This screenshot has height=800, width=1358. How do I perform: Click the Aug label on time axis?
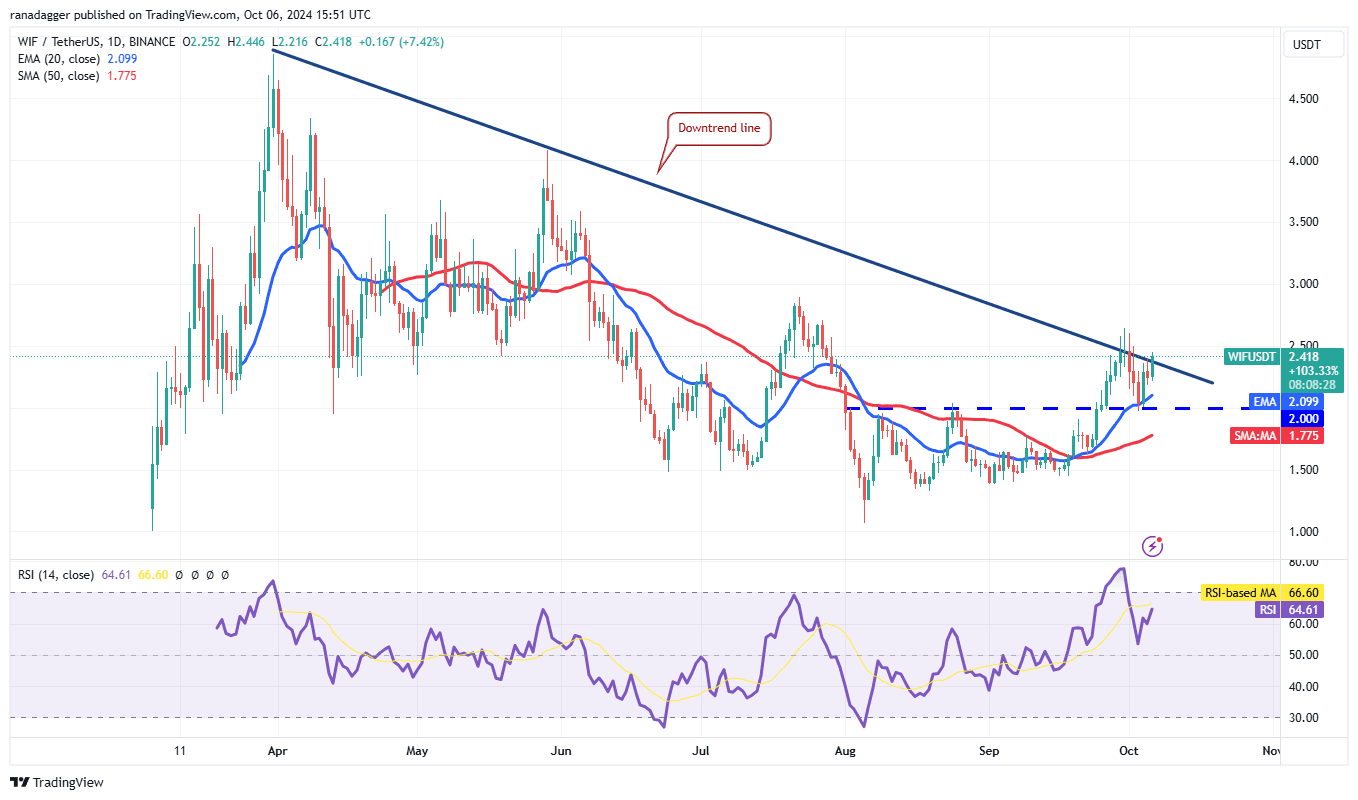[x=846, y=750]
